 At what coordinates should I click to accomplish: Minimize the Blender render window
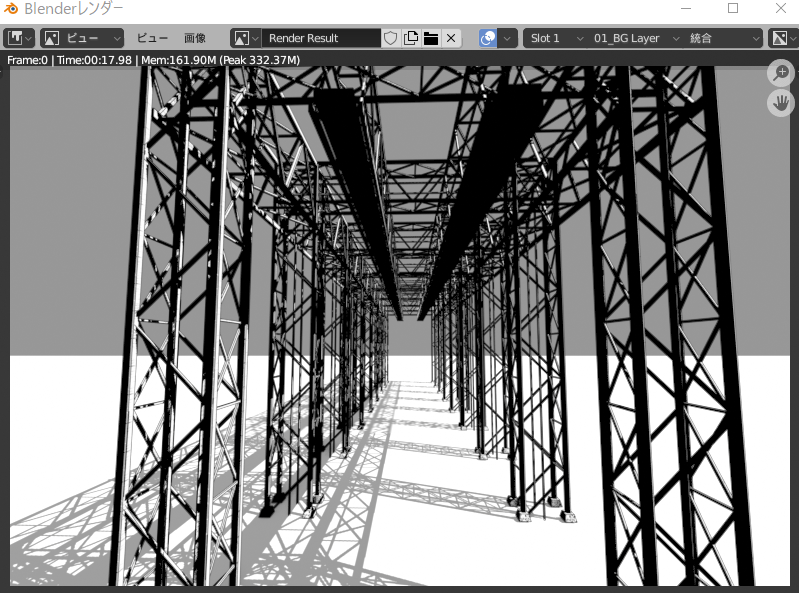(x=686, y=8)
